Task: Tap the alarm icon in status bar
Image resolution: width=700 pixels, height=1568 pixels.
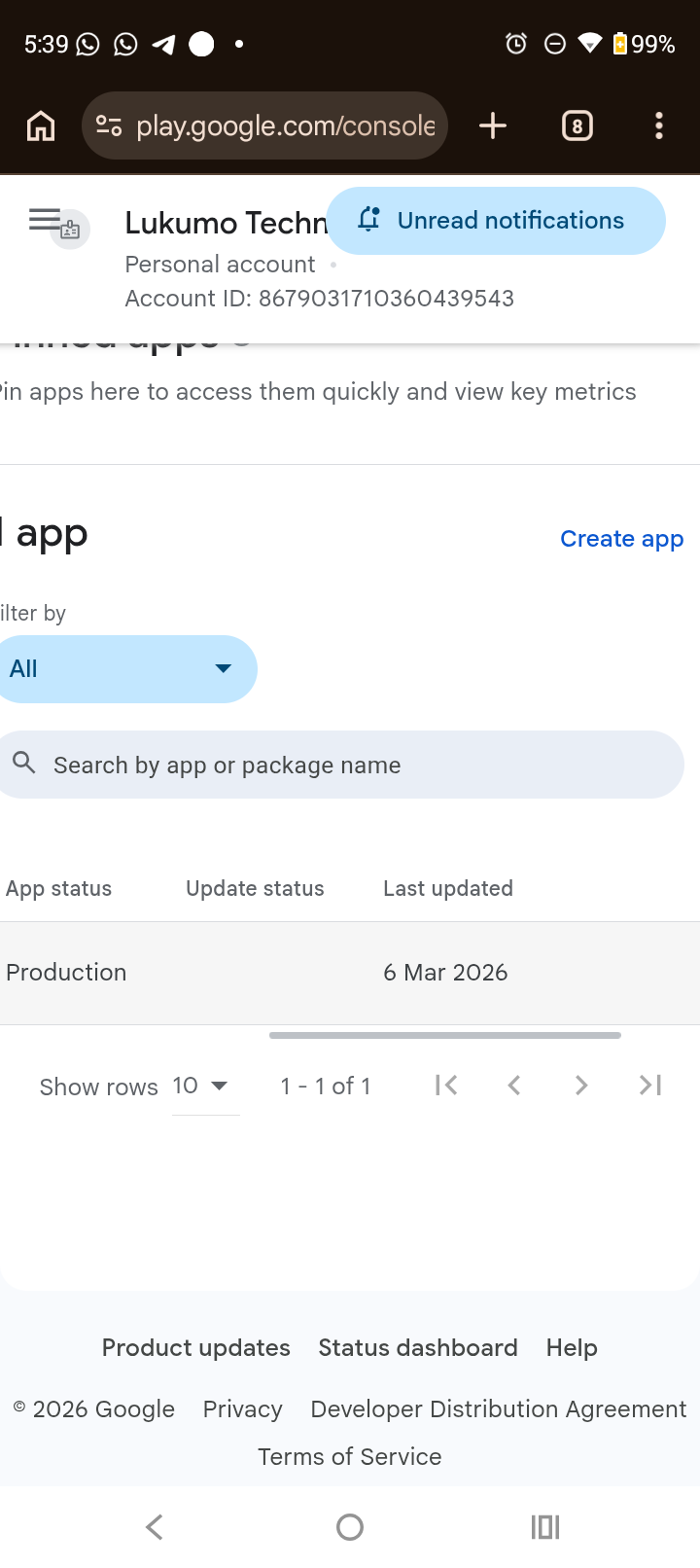Action: (516, 44)
